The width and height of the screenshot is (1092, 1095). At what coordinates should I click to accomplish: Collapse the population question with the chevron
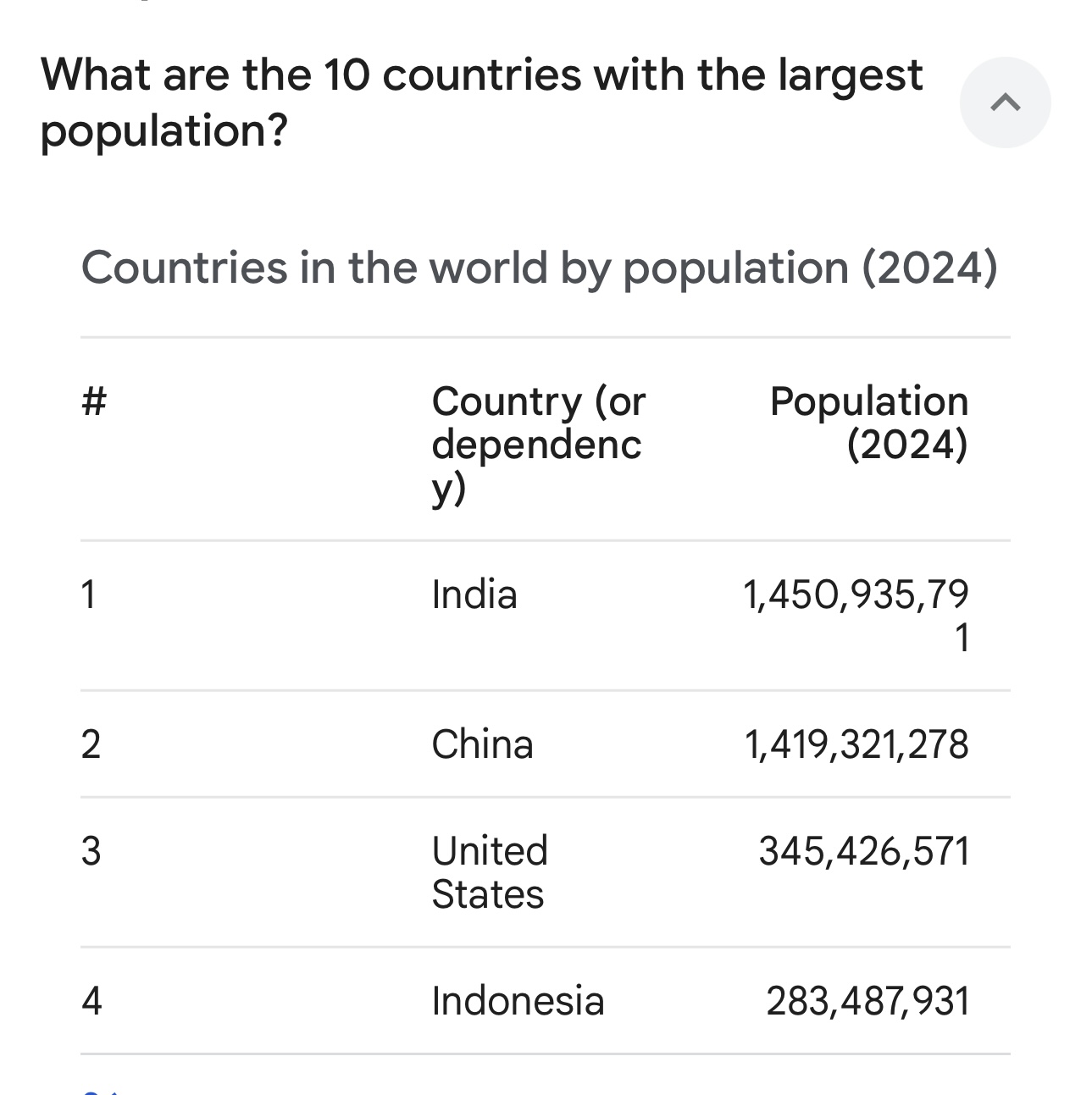tap(1005, 102)
